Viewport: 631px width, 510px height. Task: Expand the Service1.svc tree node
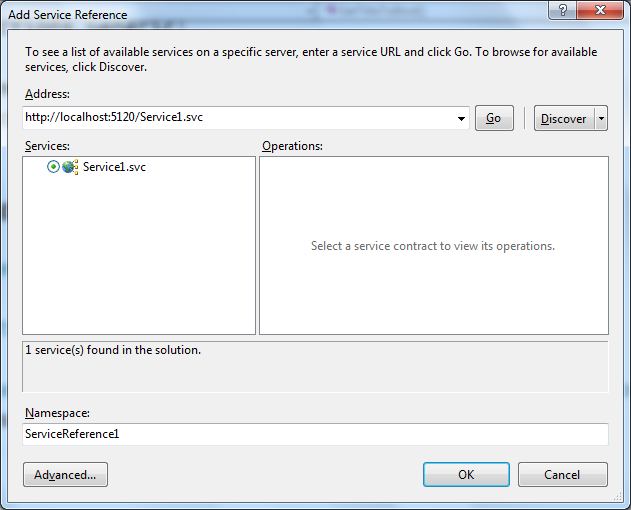(x=53, y=167)
